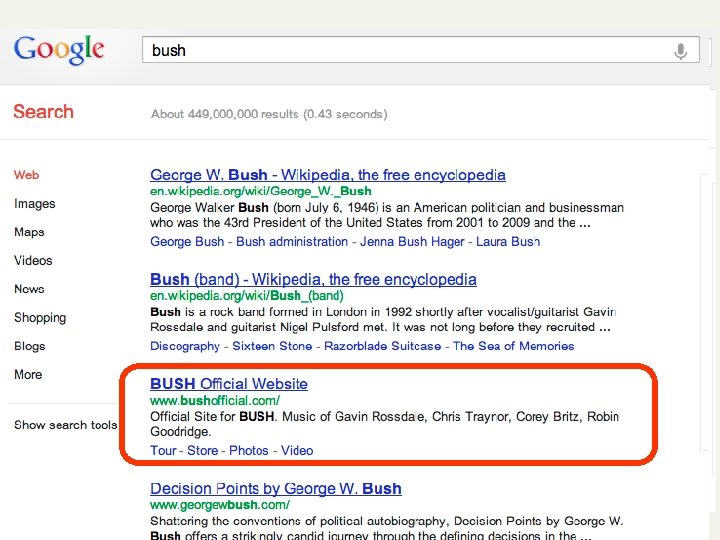Click the 'George Bush' sitelink
This screenshot has width=720, height=540.
click(187, 242)
